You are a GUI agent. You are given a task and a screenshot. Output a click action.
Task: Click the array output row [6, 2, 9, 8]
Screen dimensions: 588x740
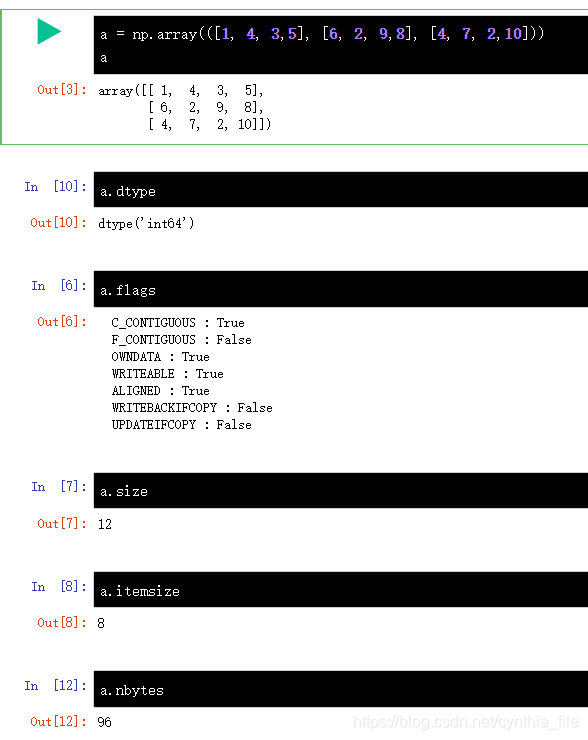pos(206,108)
